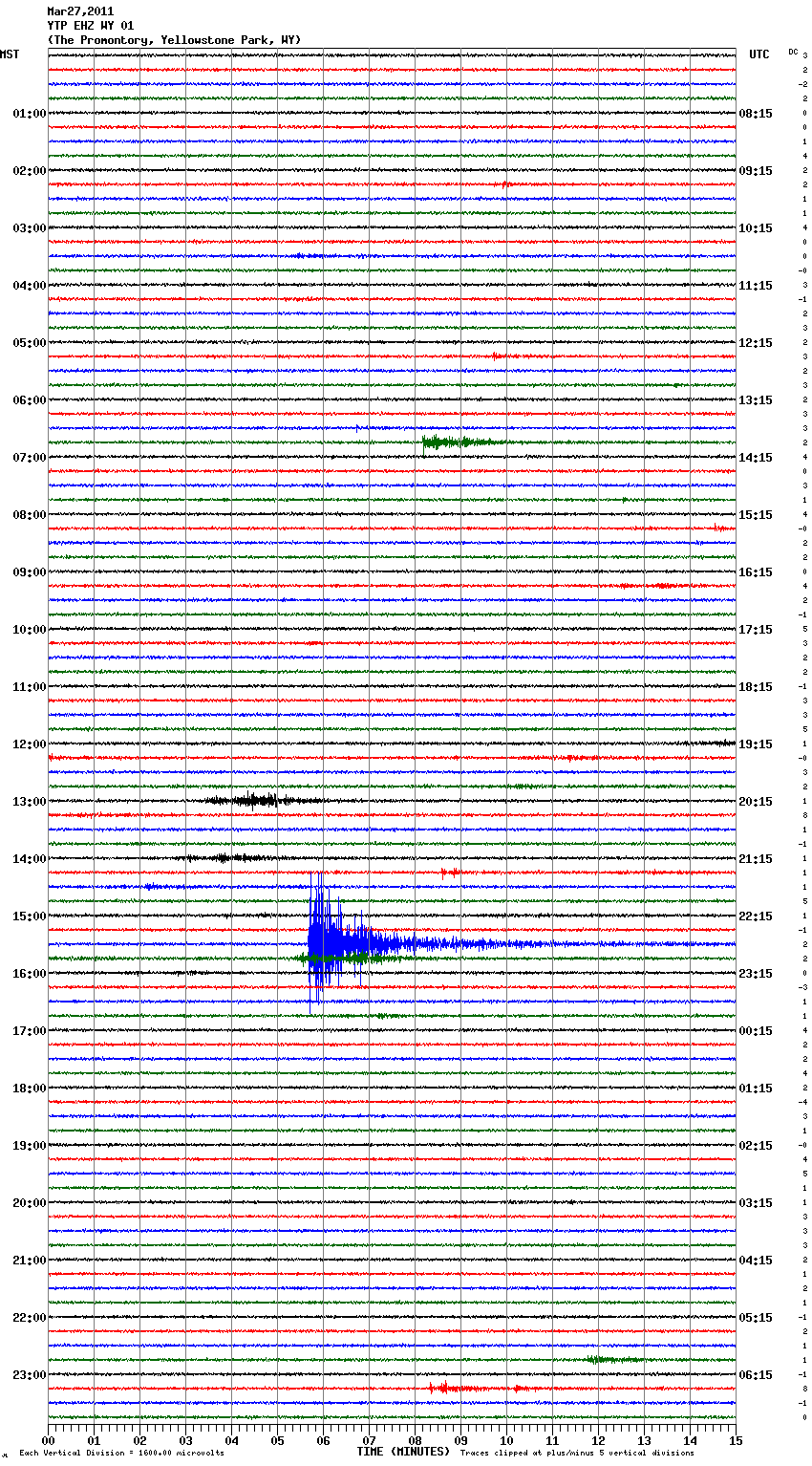Click the Promontory, Yellowstone Park location title
The width and height of the screenshot is (812, 1466).
(x=174, y=40)
